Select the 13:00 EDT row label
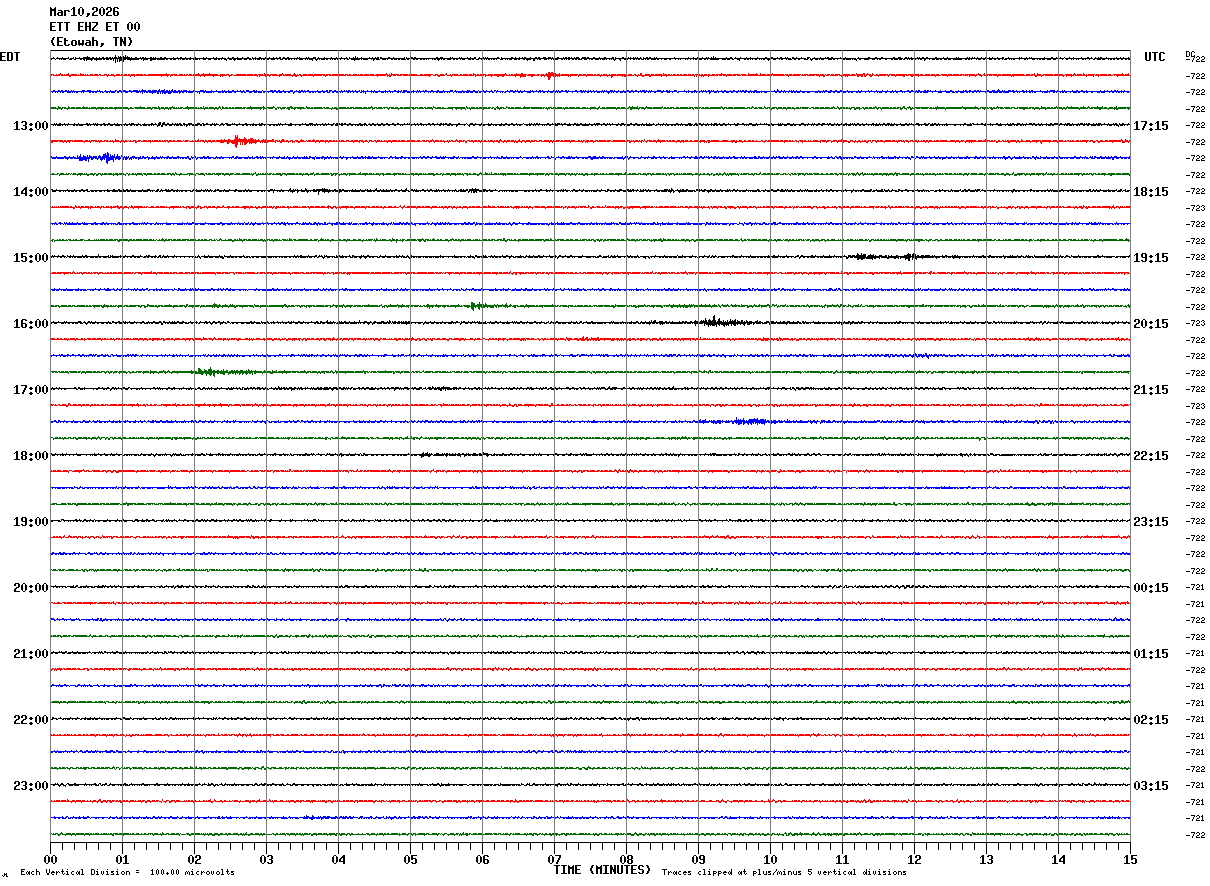 click(x=30, y=126)
